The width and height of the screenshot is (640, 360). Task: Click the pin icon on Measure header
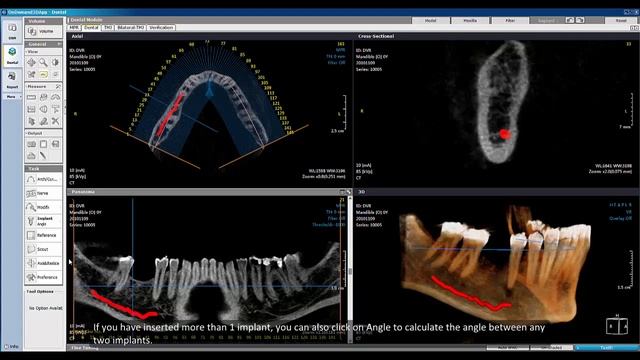coord(58,87)
